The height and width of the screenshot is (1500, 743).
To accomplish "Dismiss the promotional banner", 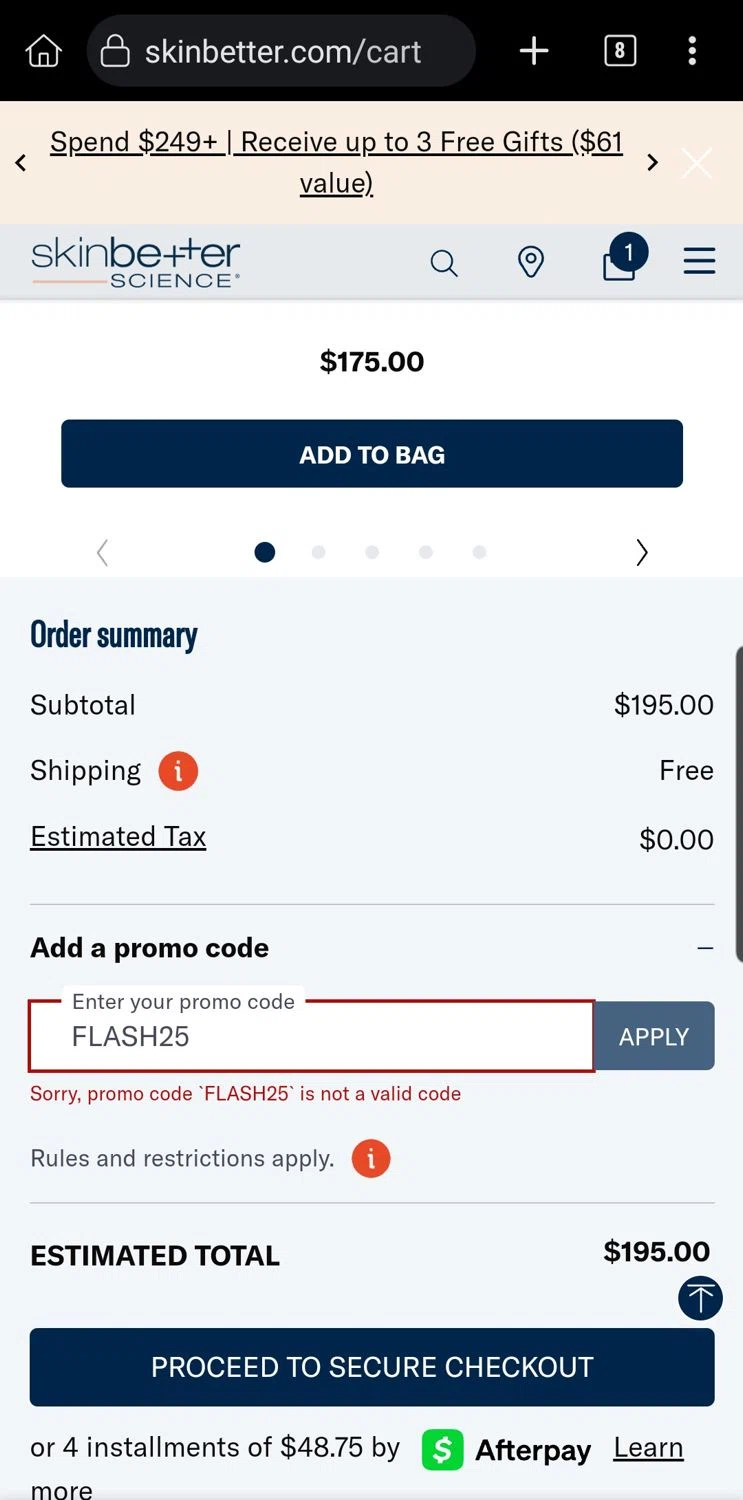I will [x=697, y=163].
